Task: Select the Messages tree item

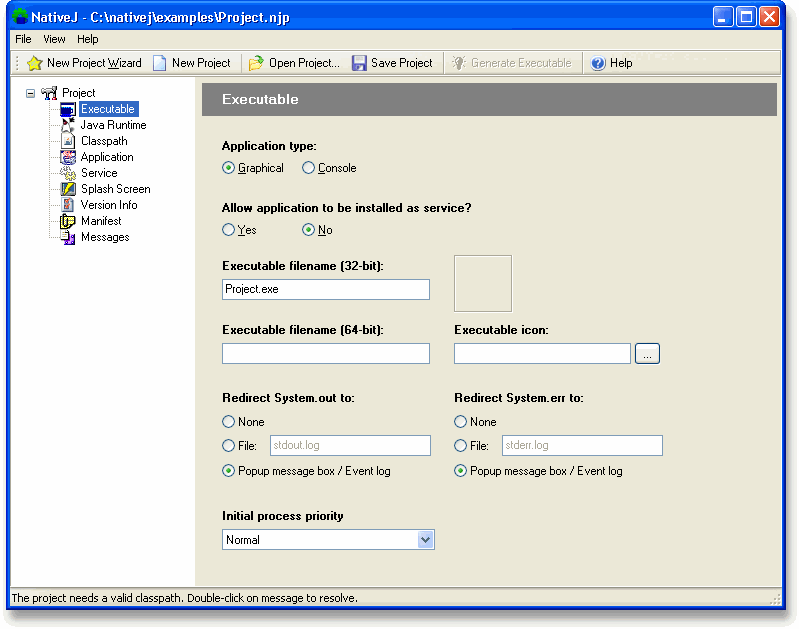Action: coord(105,237)
